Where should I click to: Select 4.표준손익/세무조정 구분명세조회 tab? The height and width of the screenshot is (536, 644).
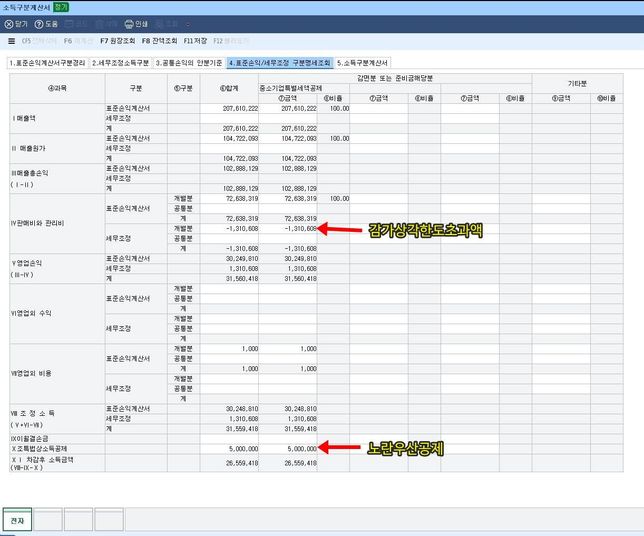[277, 62]
